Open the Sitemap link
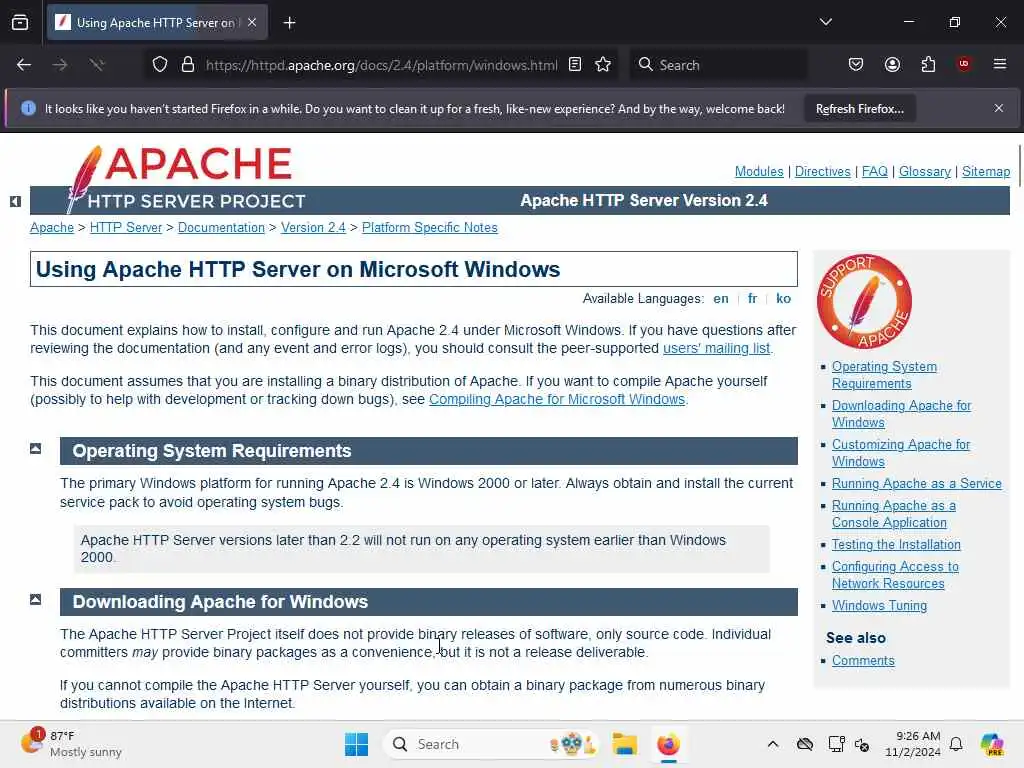 pyautogui.click(x=985, y=171)
